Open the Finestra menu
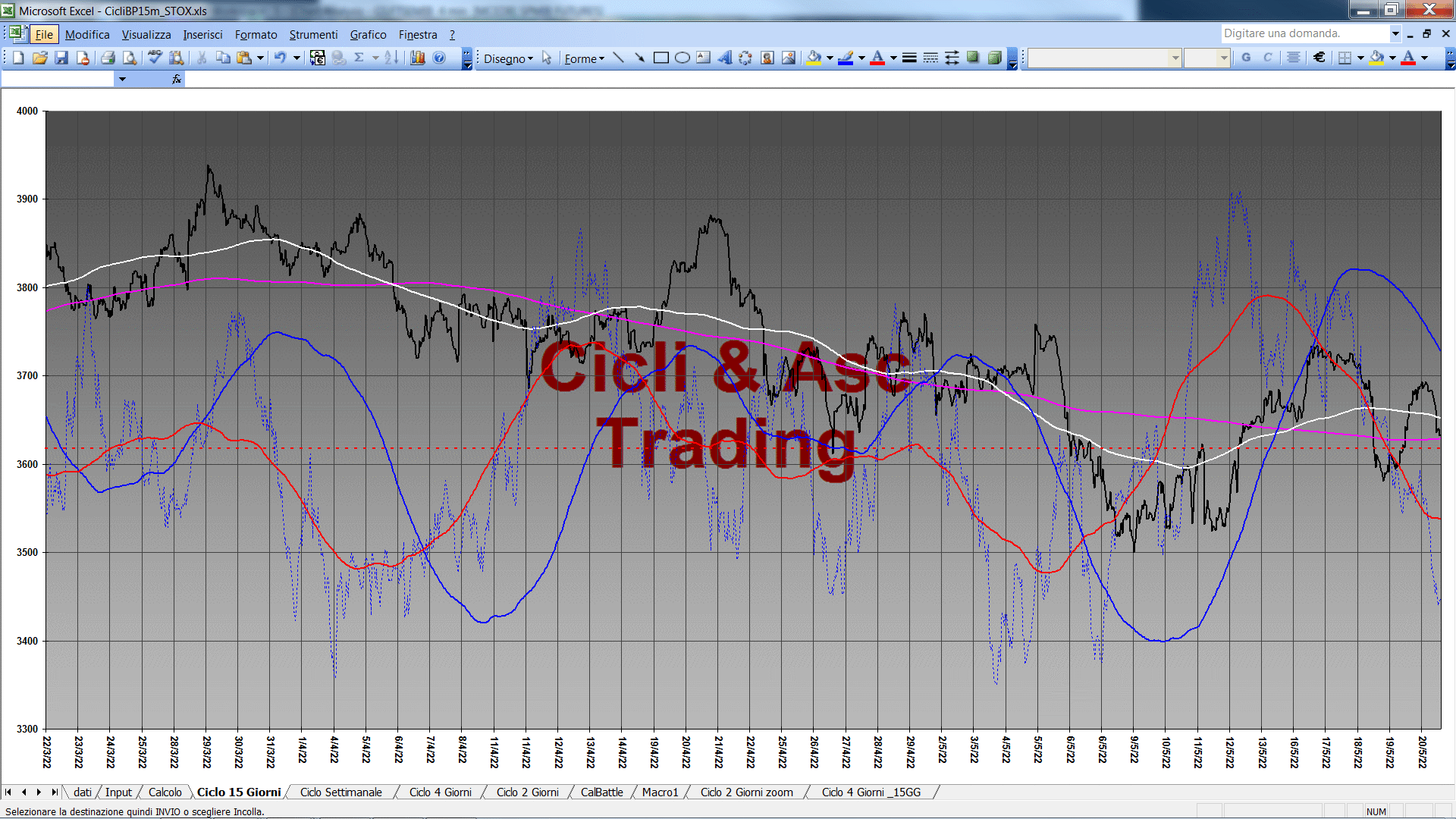 click(418, 35)
